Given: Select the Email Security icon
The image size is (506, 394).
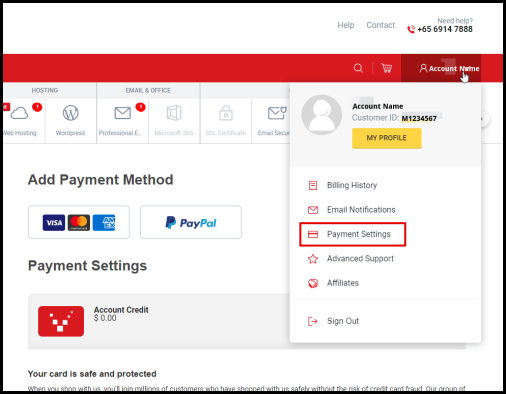Looking at the screenshot, I should tap(277, 113).
